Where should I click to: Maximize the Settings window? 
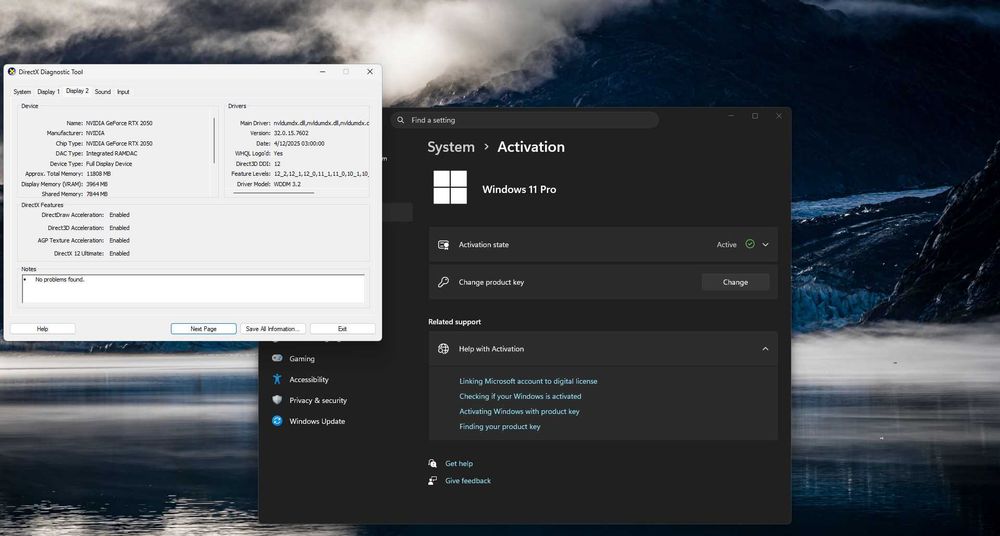point(755,116)
